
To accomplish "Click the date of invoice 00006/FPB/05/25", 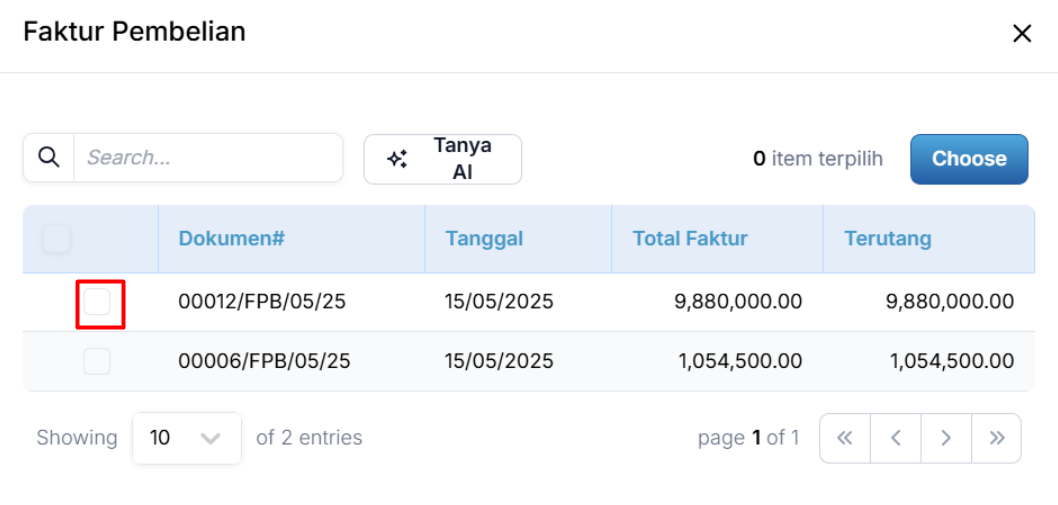I will 499,361.
